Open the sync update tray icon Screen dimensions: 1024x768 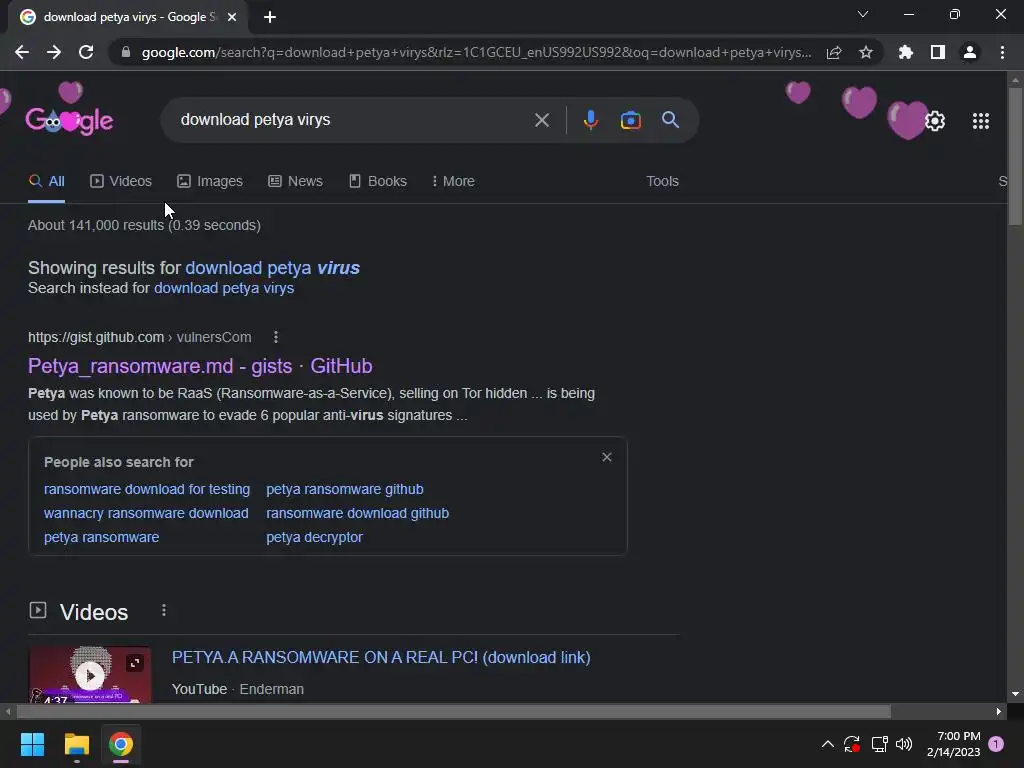[852, 744]
